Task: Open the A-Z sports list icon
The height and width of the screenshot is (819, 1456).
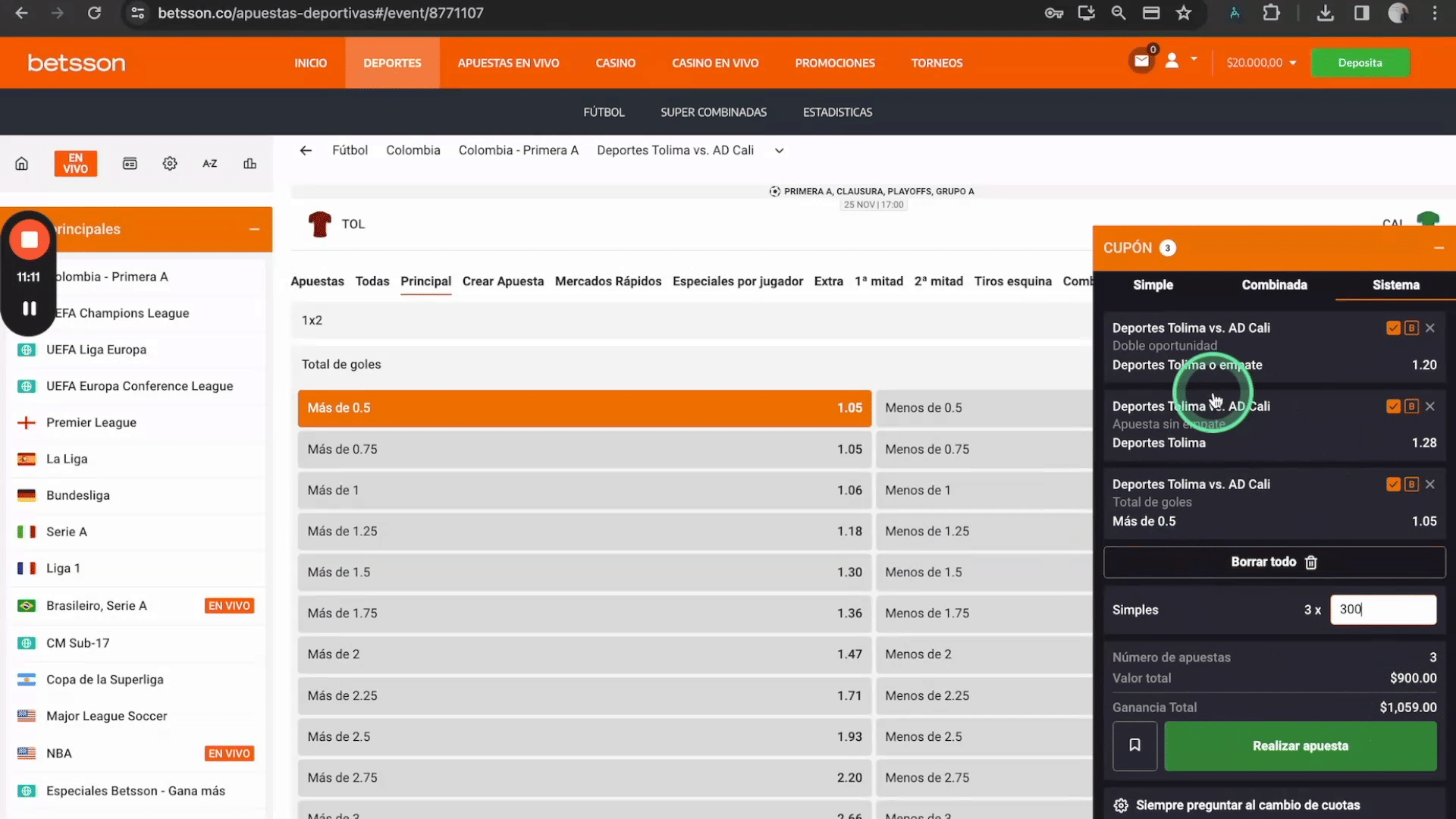Action: point(210,164)
